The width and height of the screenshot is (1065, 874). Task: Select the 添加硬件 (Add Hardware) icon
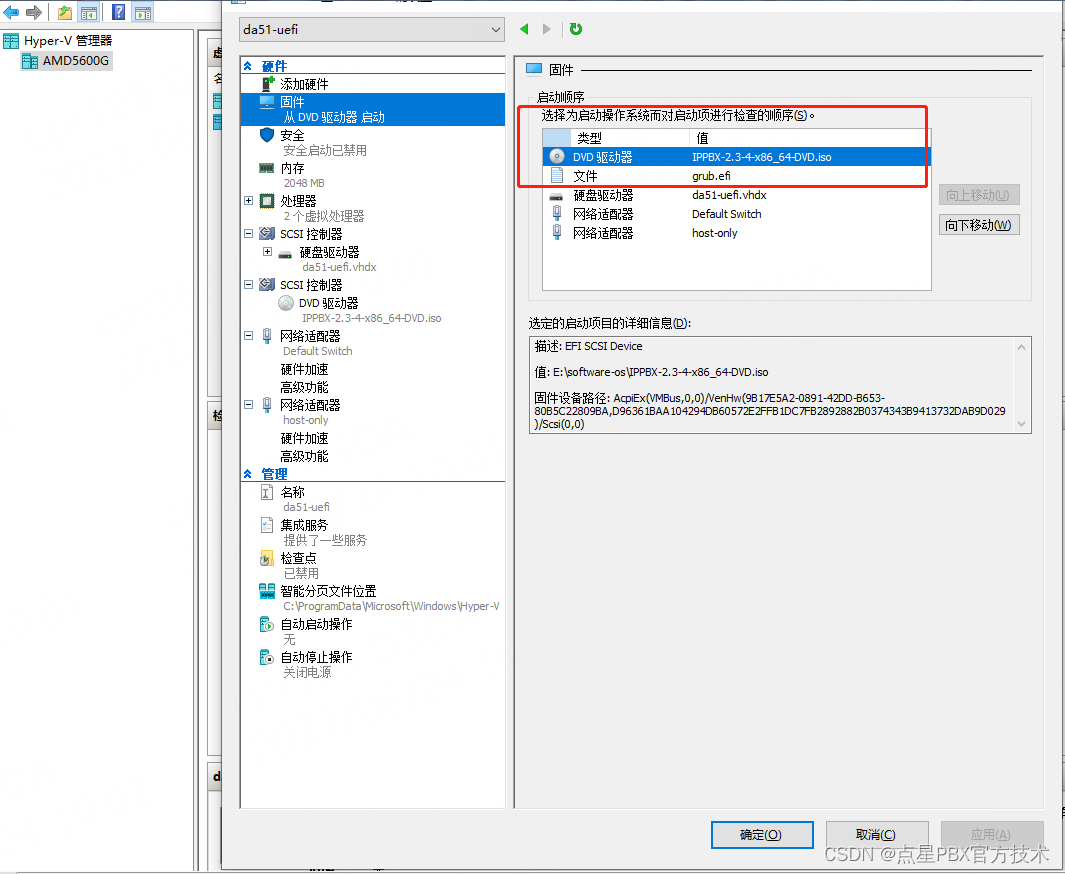coord(267,83)
